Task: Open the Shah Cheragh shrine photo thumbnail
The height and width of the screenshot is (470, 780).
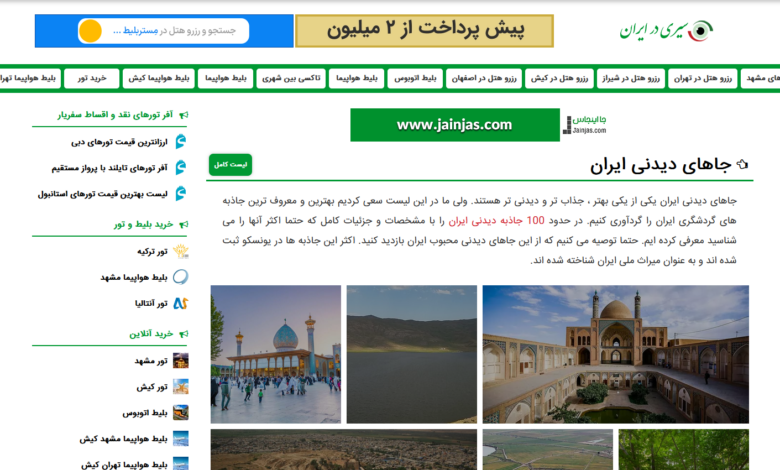Action: (x=275, y=354)
